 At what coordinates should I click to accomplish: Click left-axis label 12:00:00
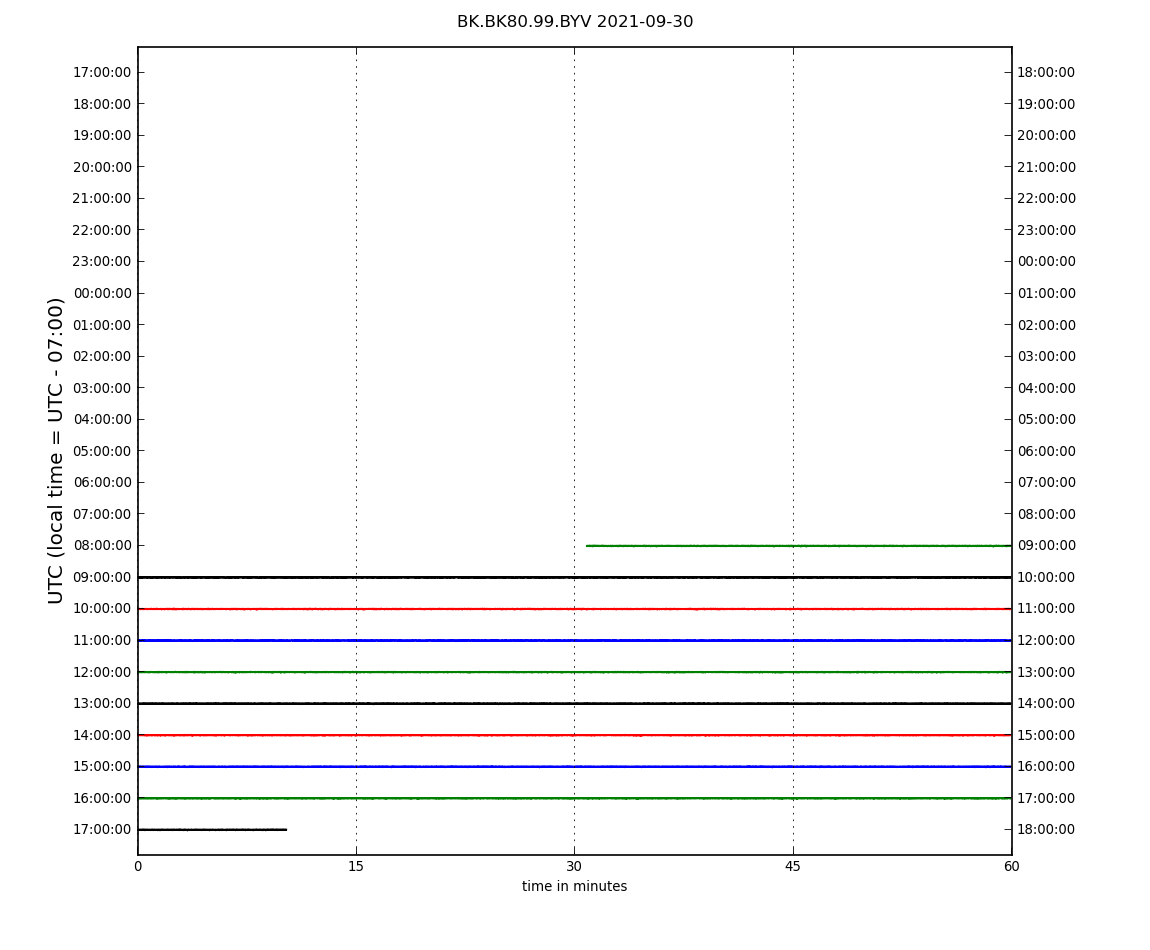tap(102, 672)
